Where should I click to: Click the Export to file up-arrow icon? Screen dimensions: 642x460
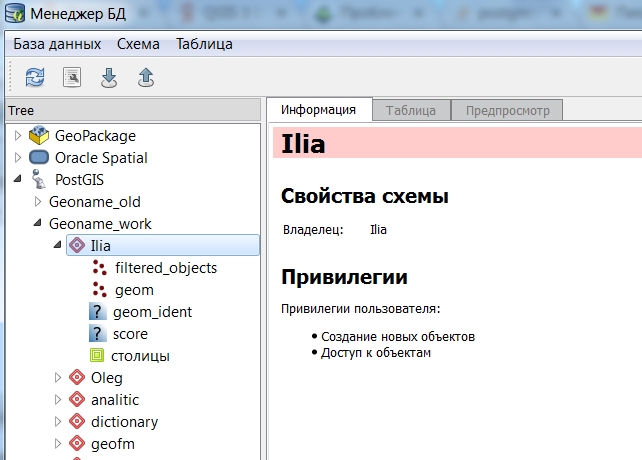pos(146,78)
